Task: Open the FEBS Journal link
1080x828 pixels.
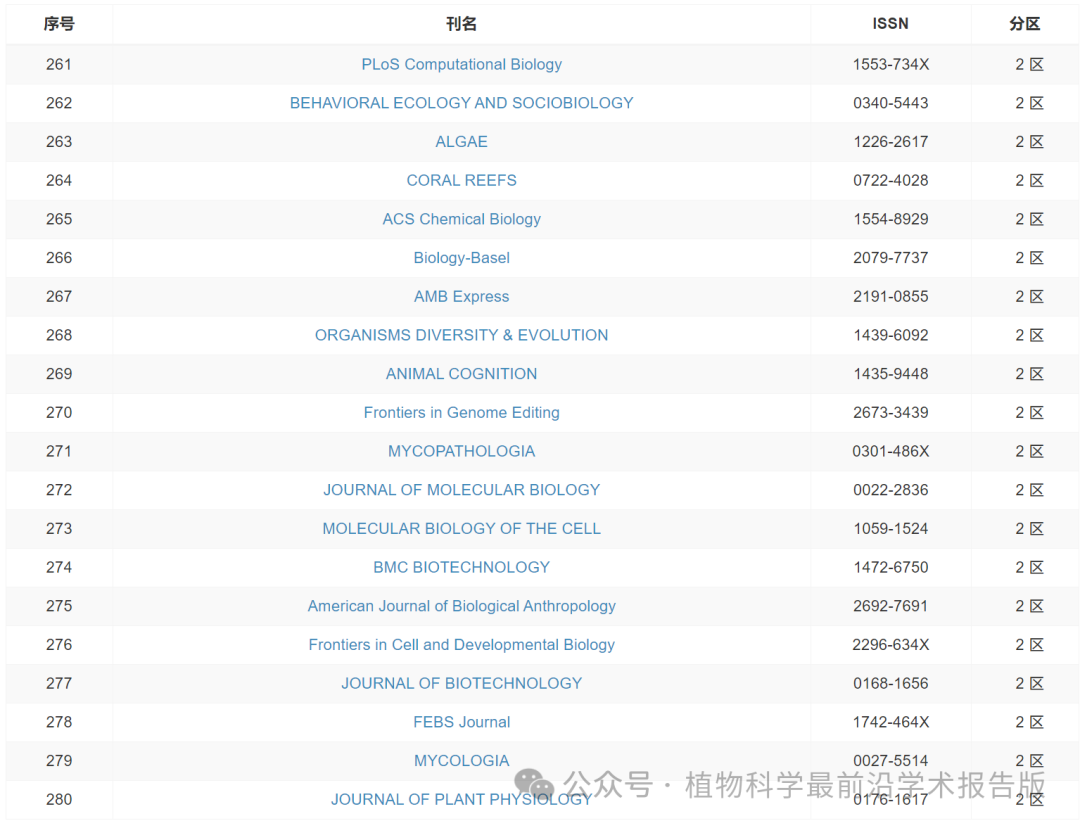Action: pos(461,722)
